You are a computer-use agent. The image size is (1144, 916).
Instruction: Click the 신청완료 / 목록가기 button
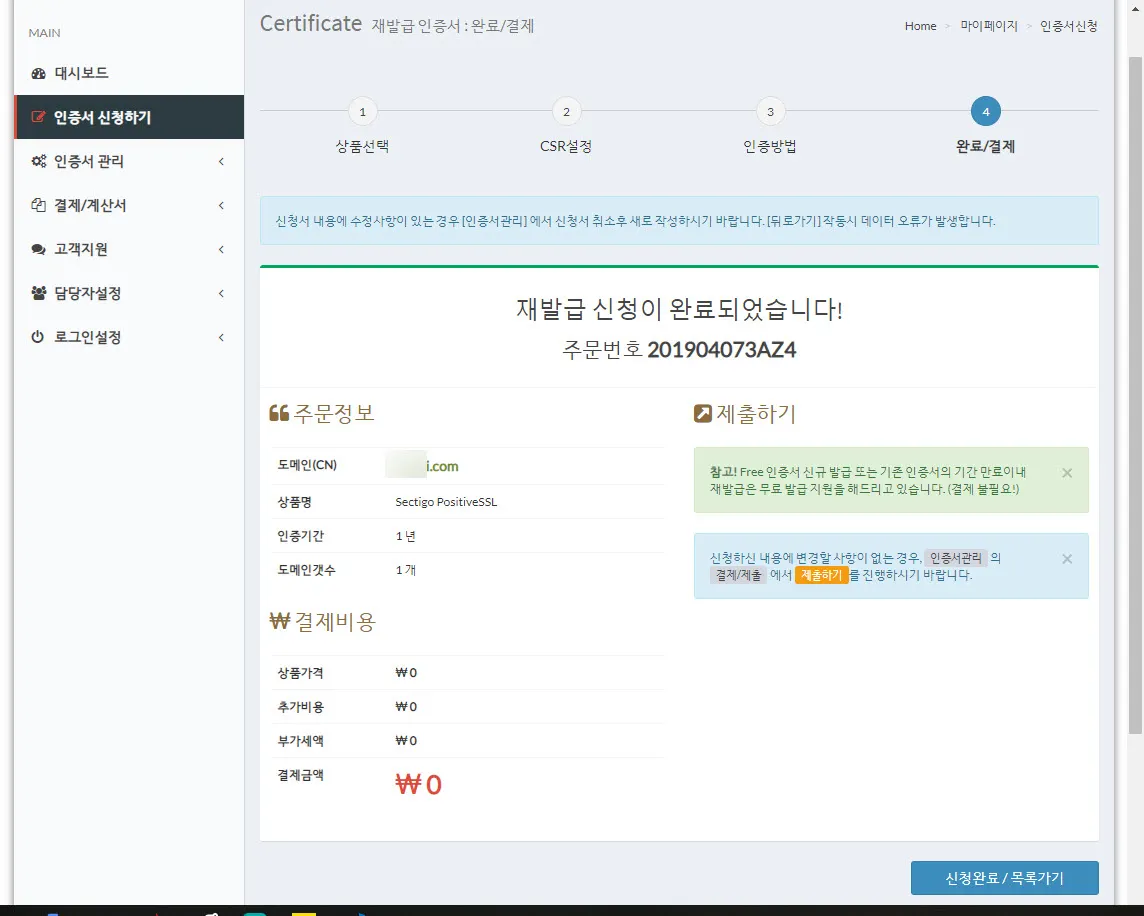tap(1004, 878)
